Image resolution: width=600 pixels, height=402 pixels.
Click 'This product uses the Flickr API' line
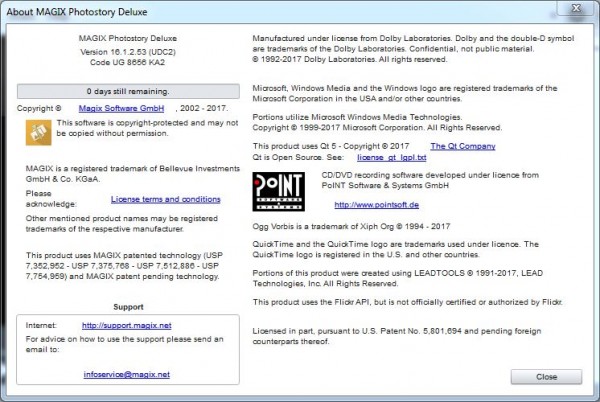(408, 302)
